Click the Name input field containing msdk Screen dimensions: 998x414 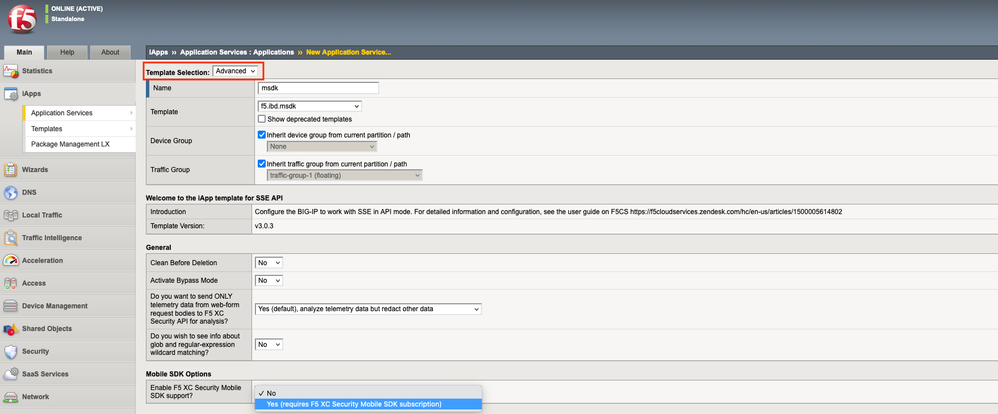(x=318, y=89)
